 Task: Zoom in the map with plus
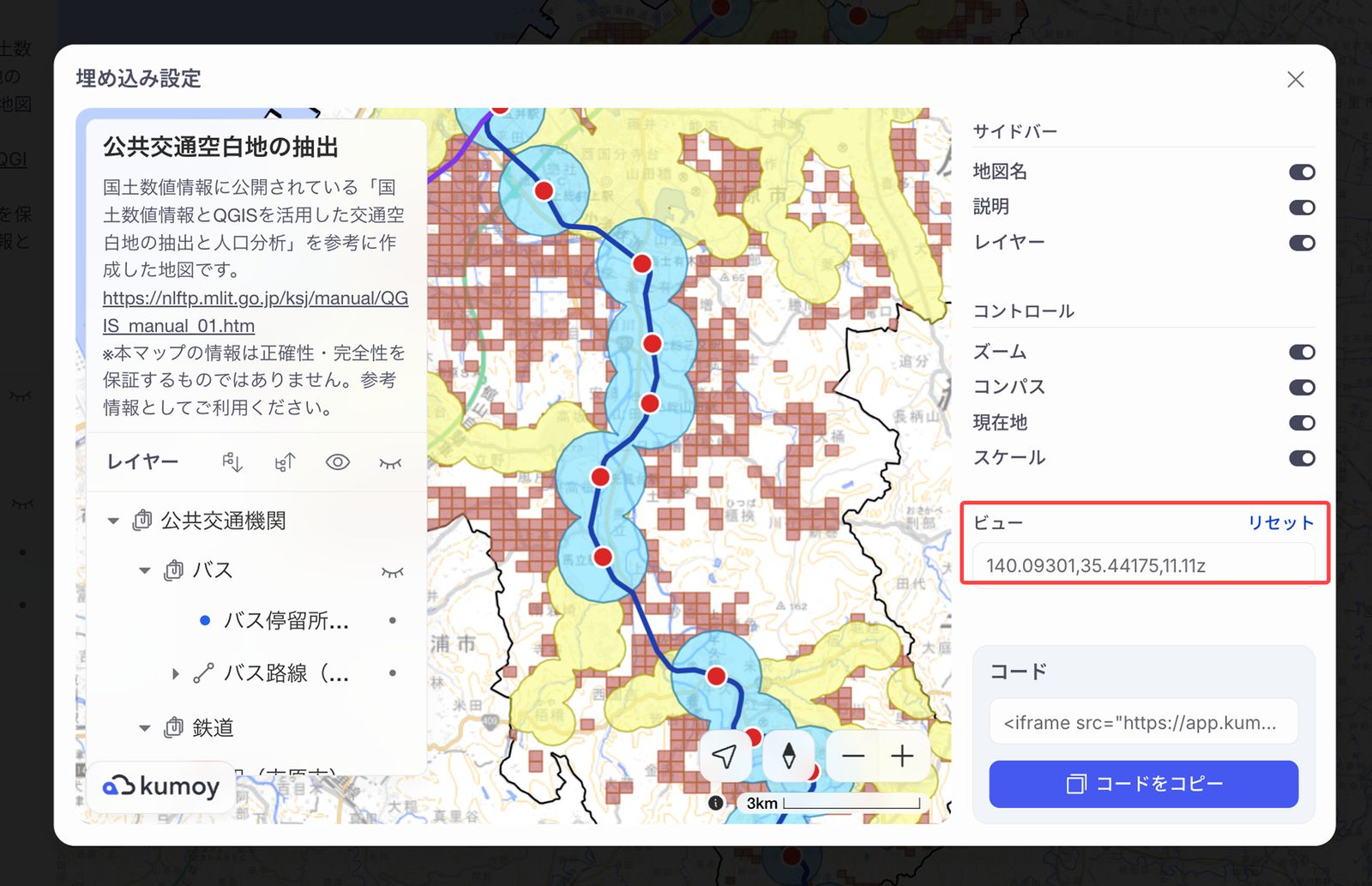[x=903, y=756]
